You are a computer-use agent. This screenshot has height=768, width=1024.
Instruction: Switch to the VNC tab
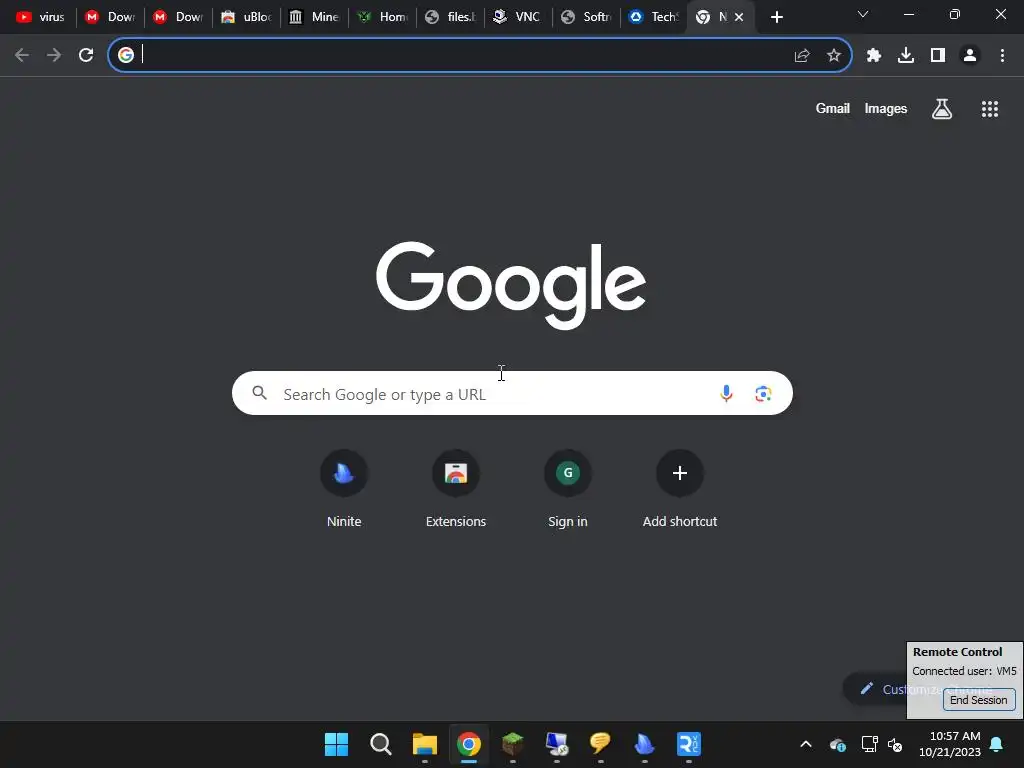coord(519,17)
